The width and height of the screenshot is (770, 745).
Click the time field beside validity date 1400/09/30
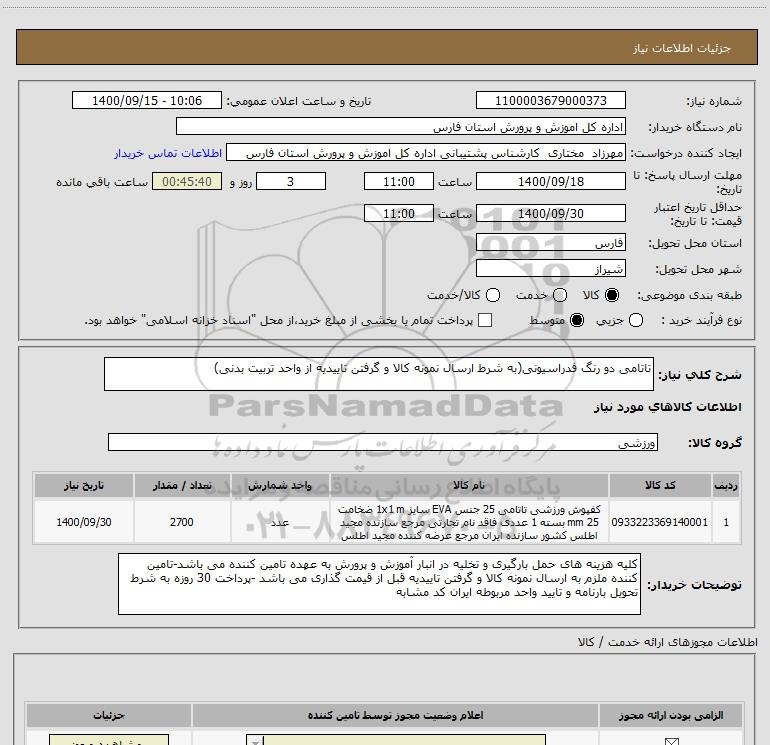(x=399, y=213)
